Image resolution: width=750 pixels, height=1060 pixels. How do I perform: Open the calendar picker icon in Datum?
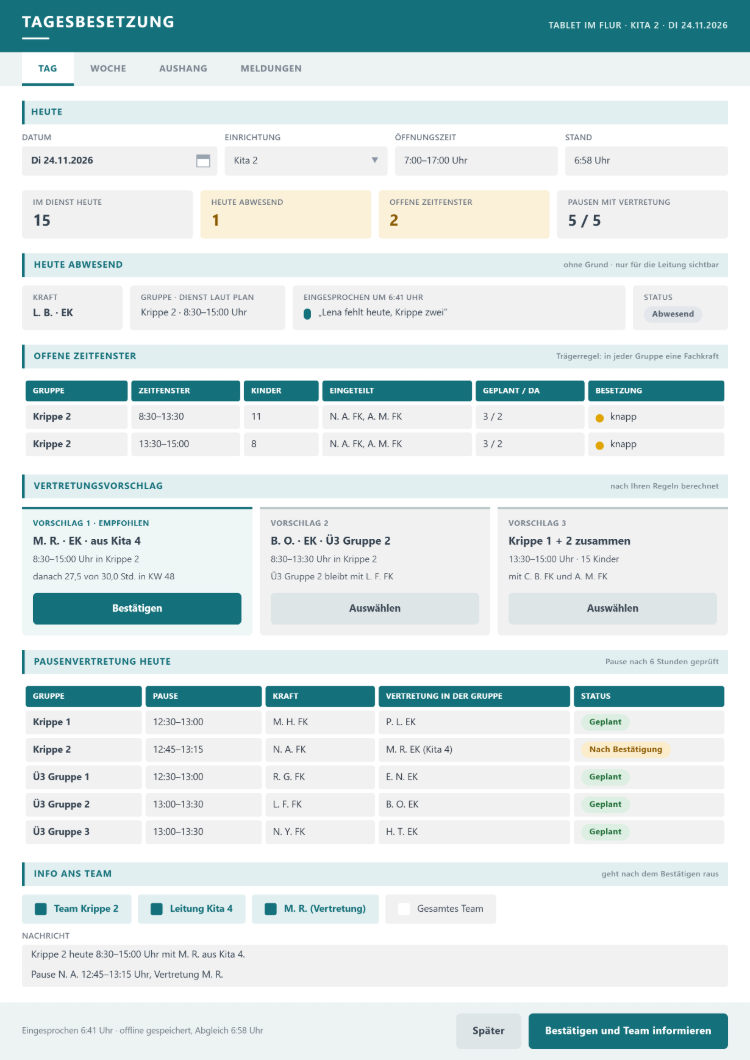coord(203,161)
